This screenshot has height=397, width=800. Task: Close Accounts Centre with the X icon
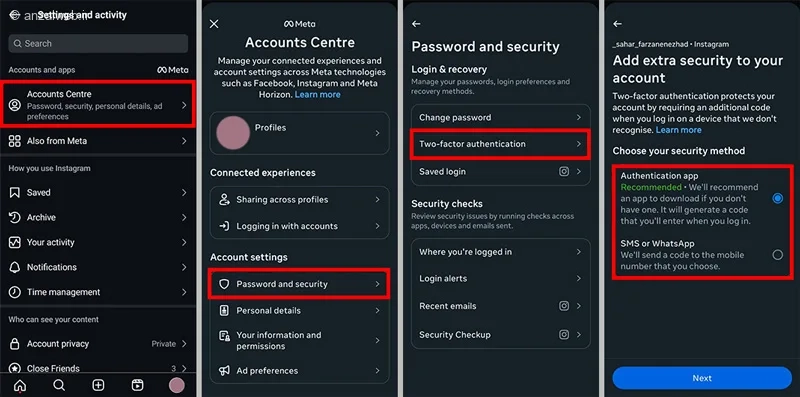coord(214,24)
